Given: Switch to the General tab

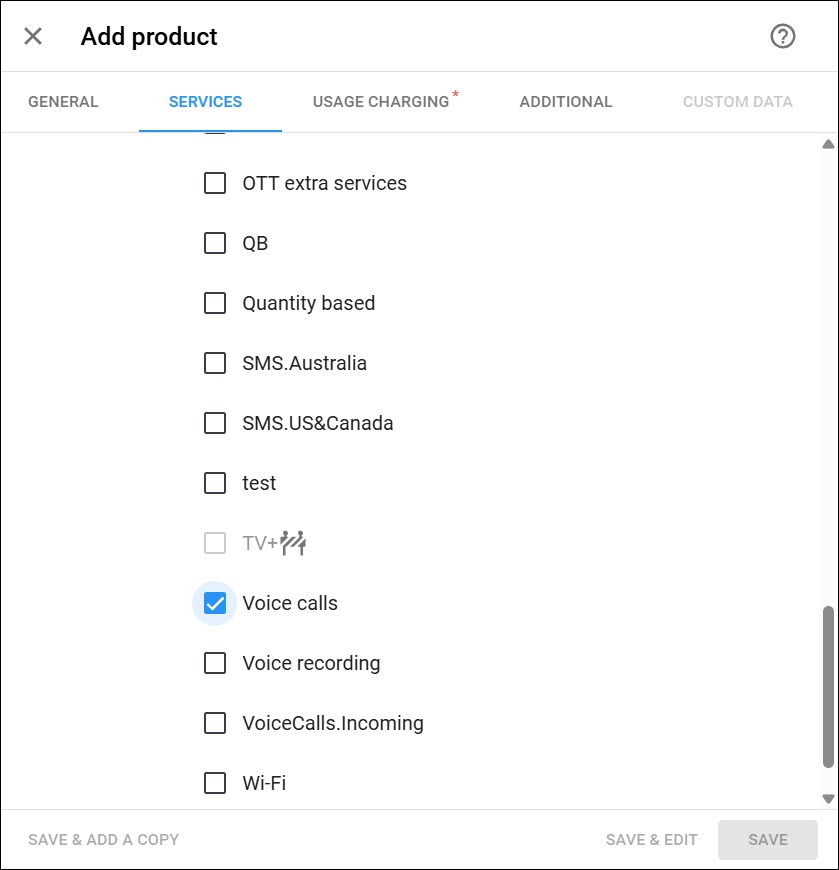Looking at the screenshot, I should coord(63,102).
